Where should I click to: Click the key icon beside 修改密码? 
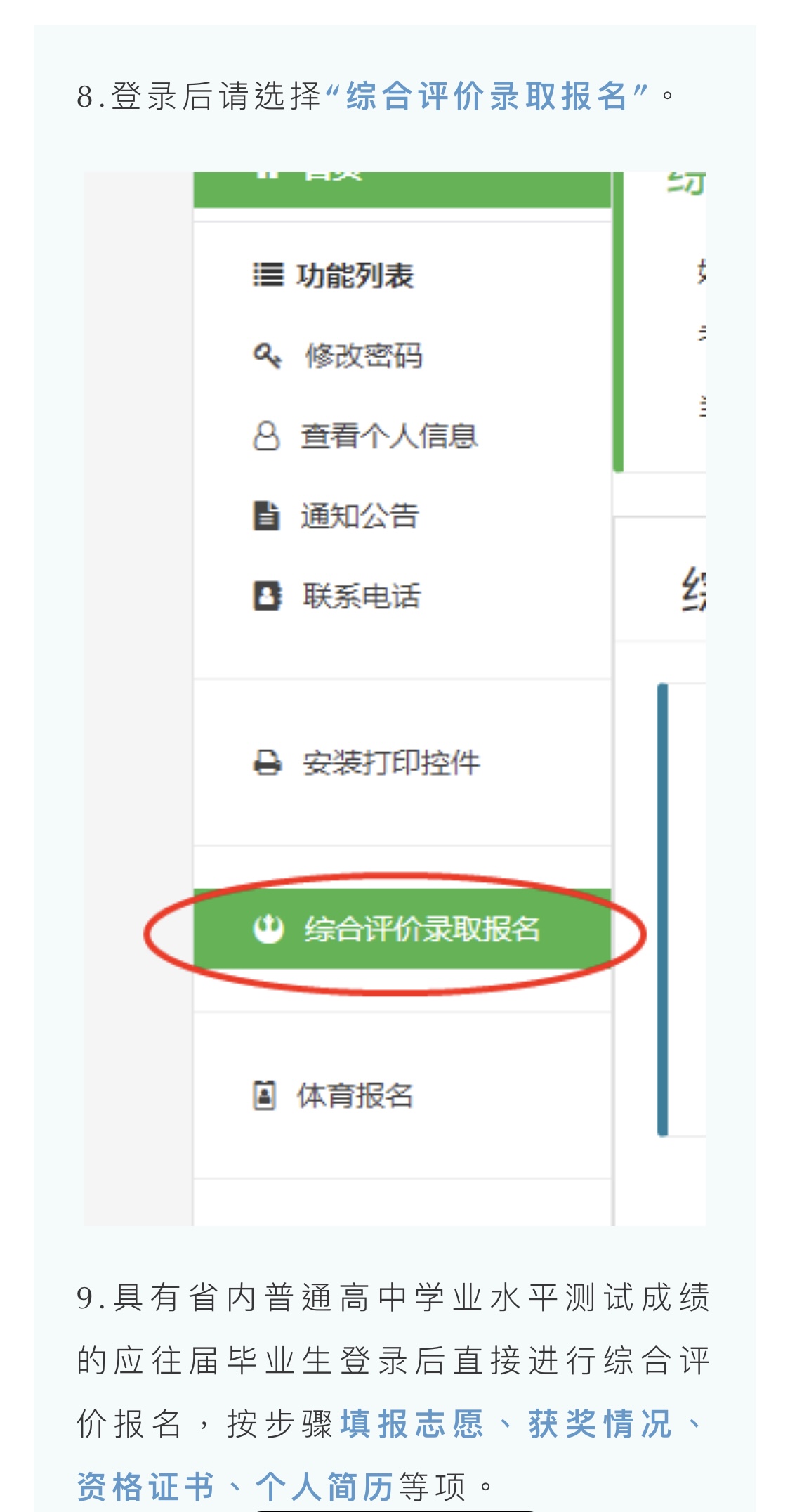[268, 356]
